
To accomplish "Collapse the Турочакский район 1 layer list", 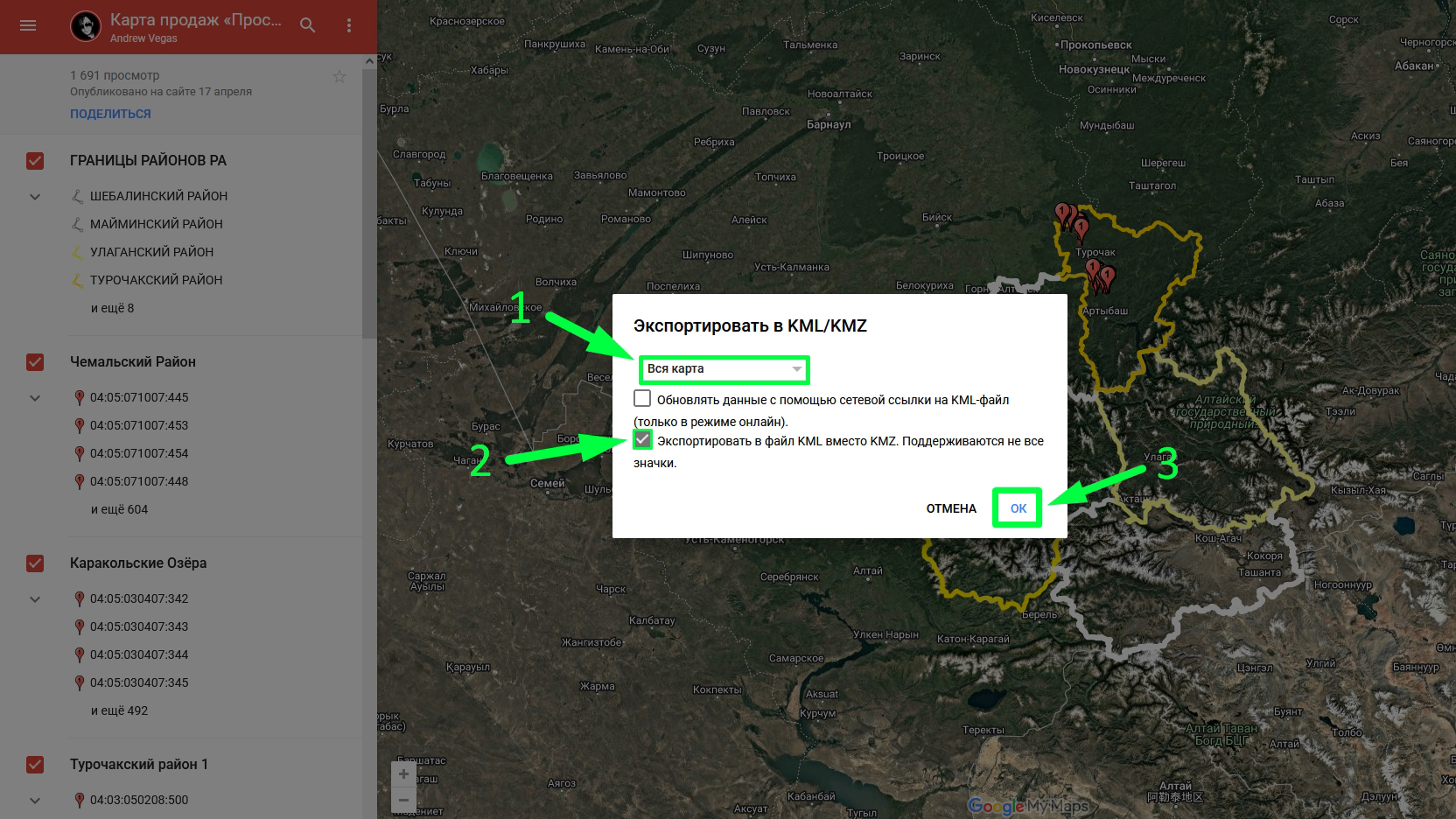I will [x=35, y=801].
